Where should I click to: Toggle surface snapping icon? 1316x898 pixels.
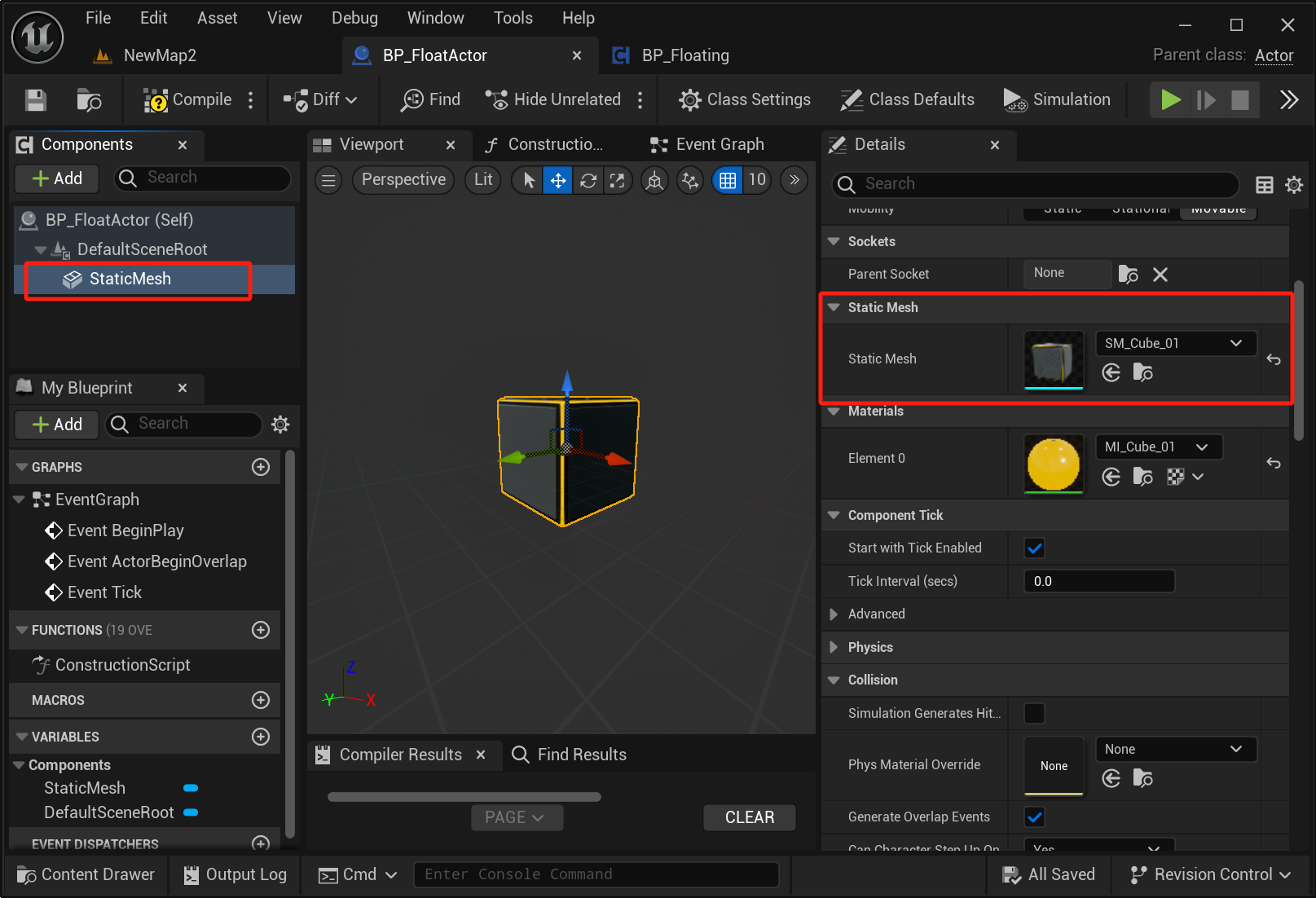point(690,180)
